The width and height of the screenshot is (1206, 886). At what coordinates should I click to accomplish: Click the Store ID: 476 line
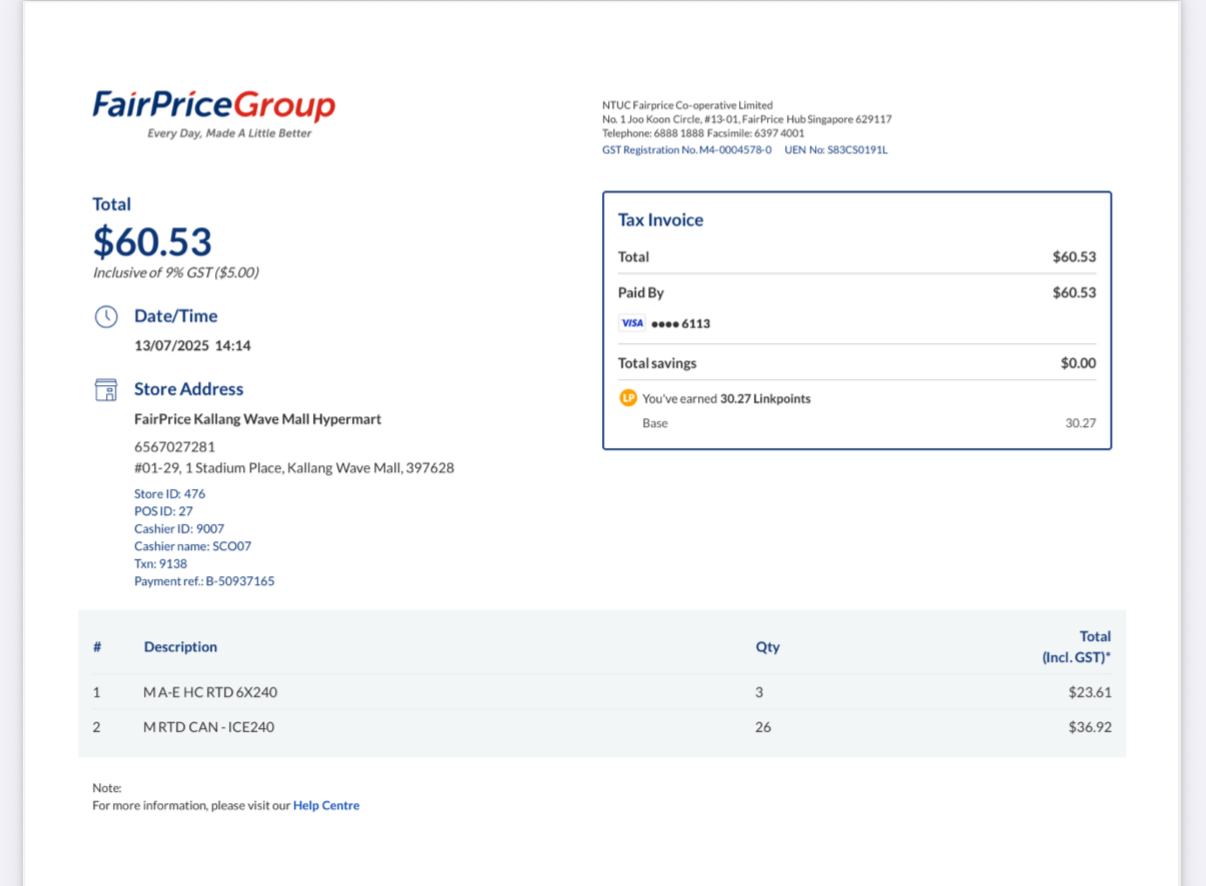tap(170, 494)
